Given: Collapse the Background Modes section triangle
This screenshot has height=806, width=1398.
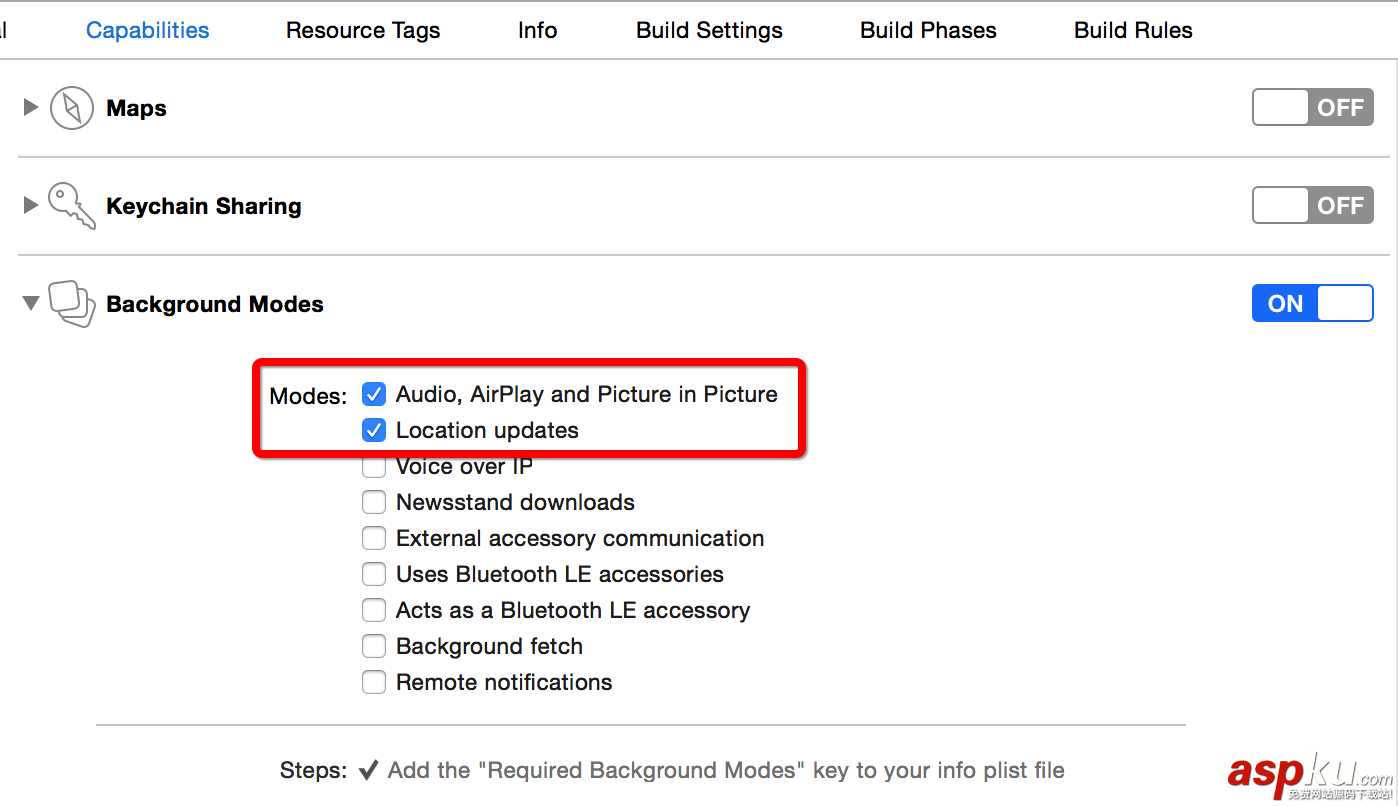Looking at the screenshot, I should pos(31,303).
